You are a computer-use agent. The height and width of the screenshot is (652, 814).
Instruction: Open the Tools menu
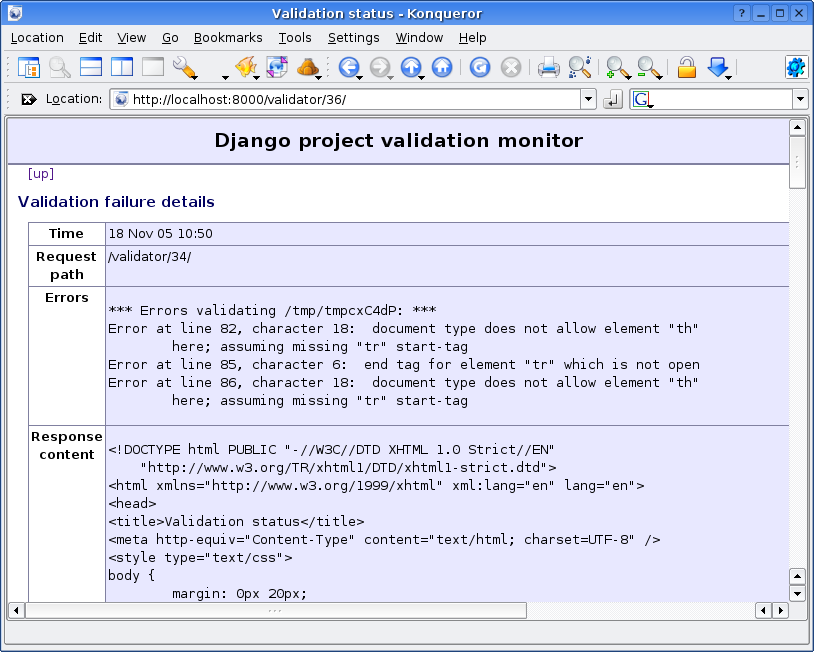coord(294,38)
